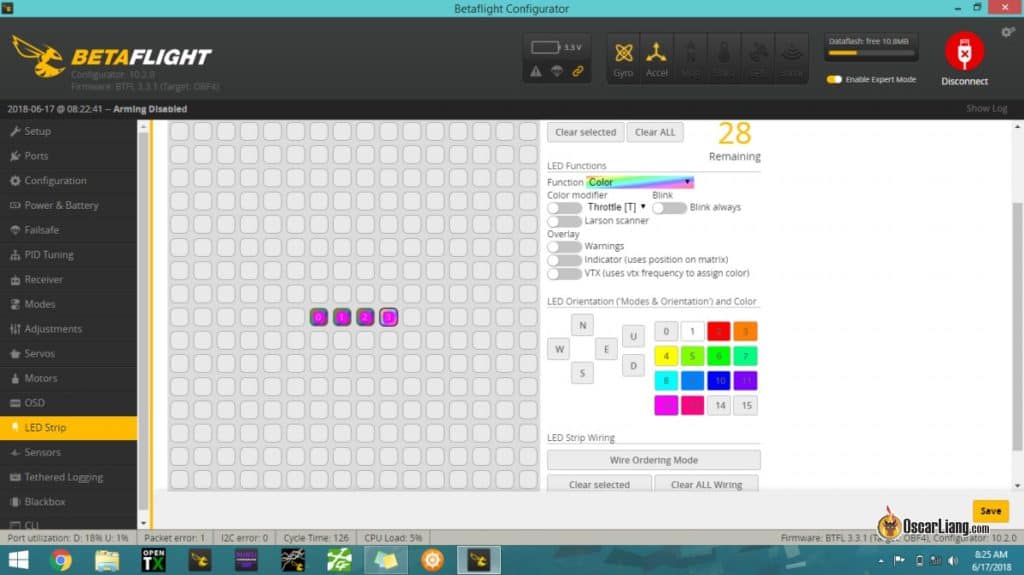Click the Receiver tab icon
1024x575 pixels.
click(x=15, y=280)
